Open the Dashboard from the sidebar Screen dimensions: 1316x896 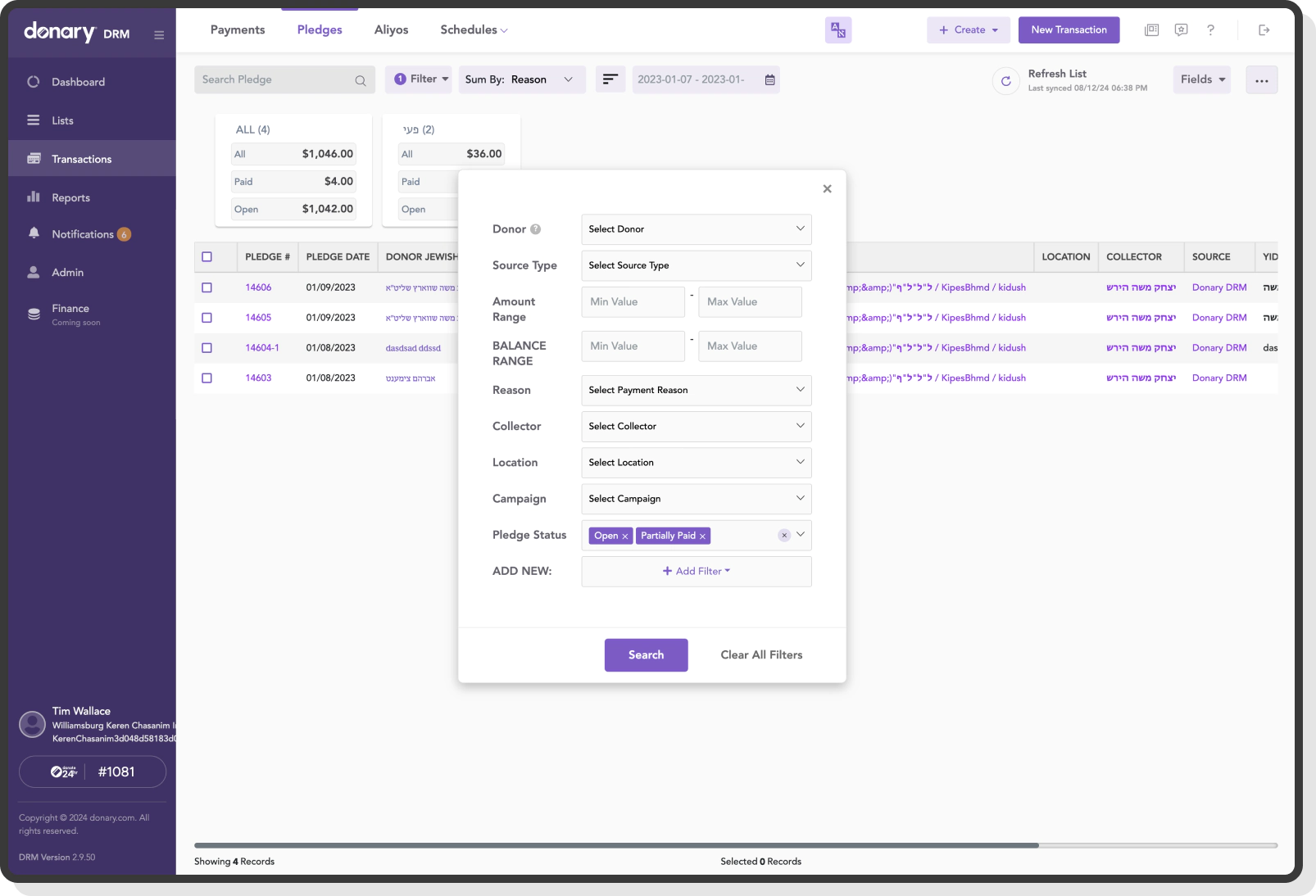[x=79, y=81]
